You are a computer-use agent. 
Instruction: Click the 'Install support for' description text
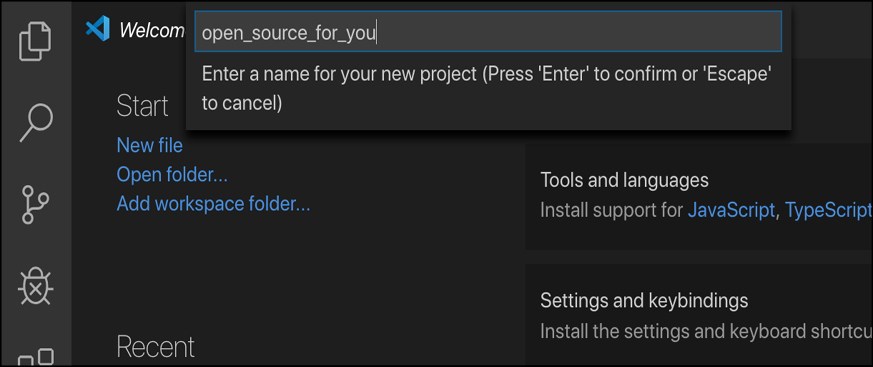point(611,211)
